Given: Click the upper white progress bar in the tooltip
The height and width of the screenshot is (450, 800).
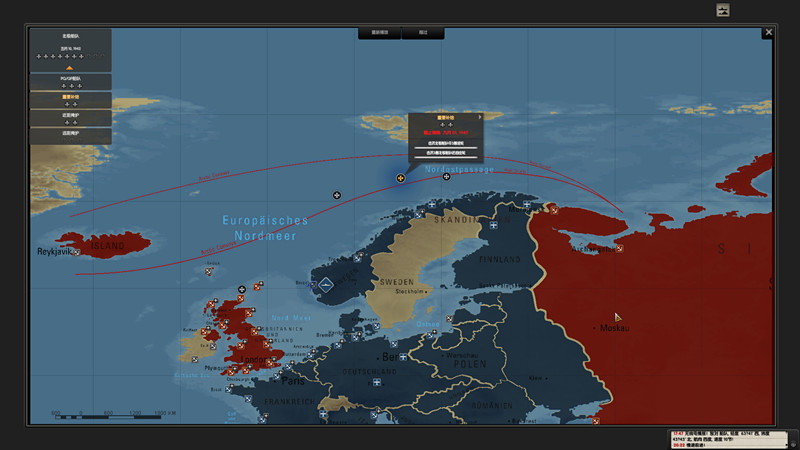Looking at the screenshot, I should 445,148.
